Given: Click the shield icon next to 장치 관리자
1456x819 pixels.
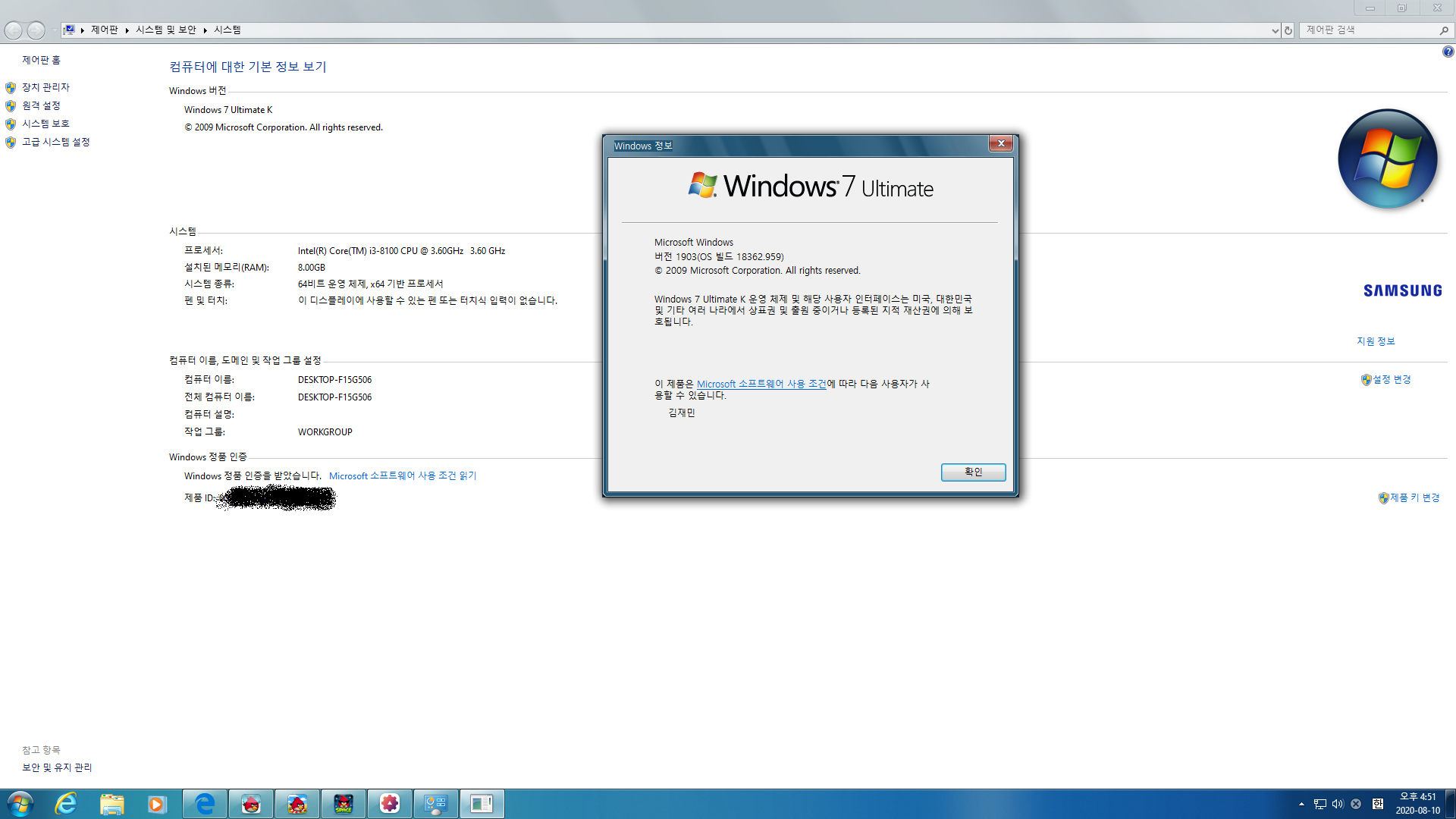Looking at the screenshot, I should 11,88.
